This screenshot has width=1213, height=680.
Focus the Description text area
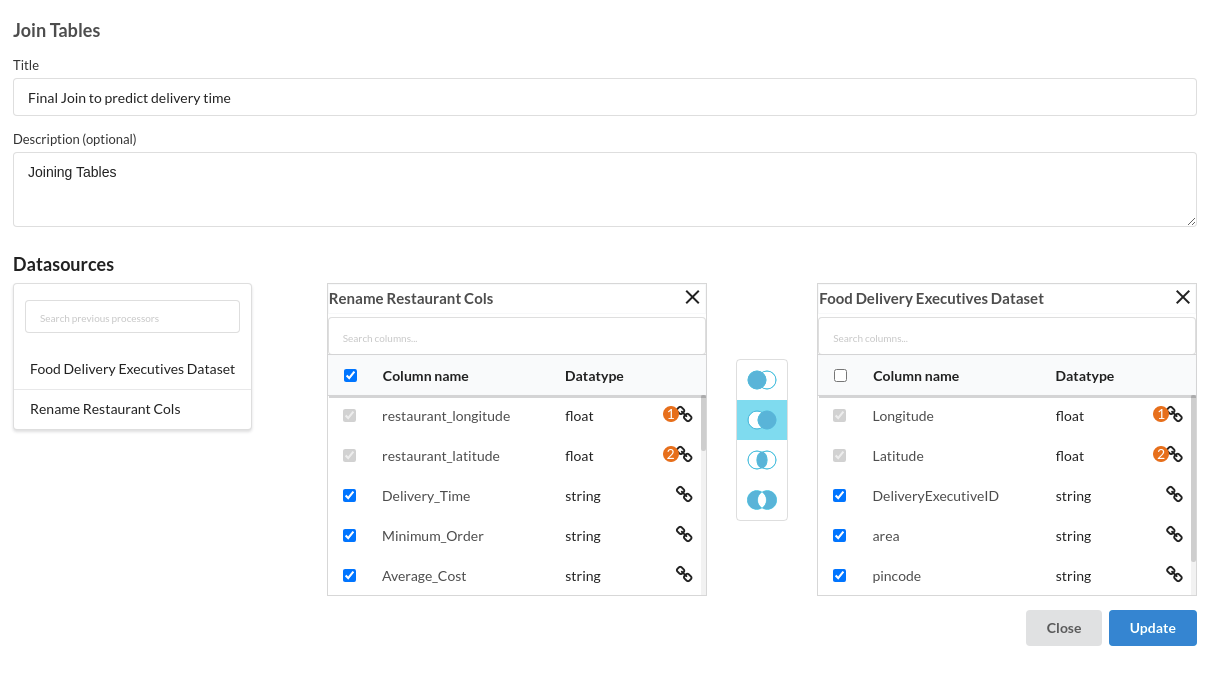[605, 189]
